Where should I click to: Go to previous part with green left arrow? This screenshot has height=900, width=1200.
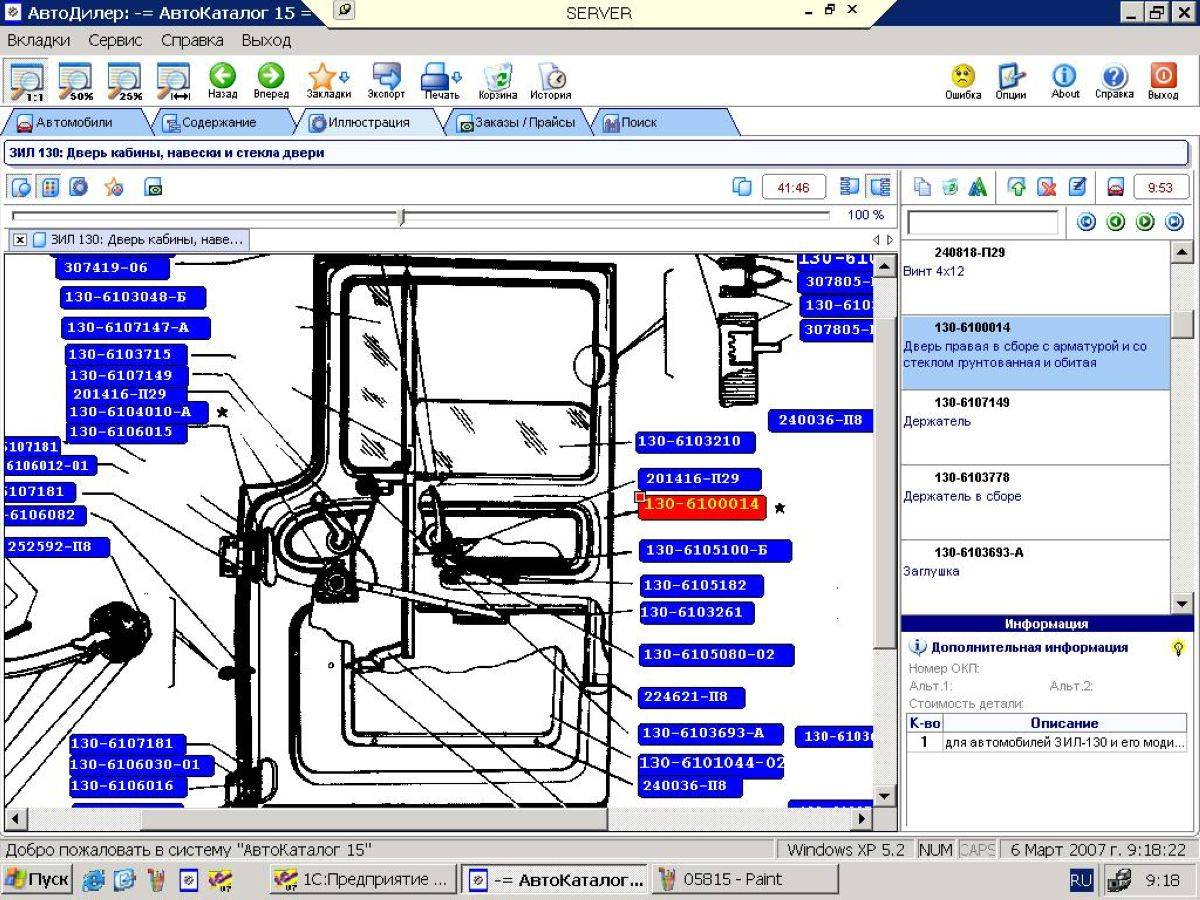pos(1115,222)
